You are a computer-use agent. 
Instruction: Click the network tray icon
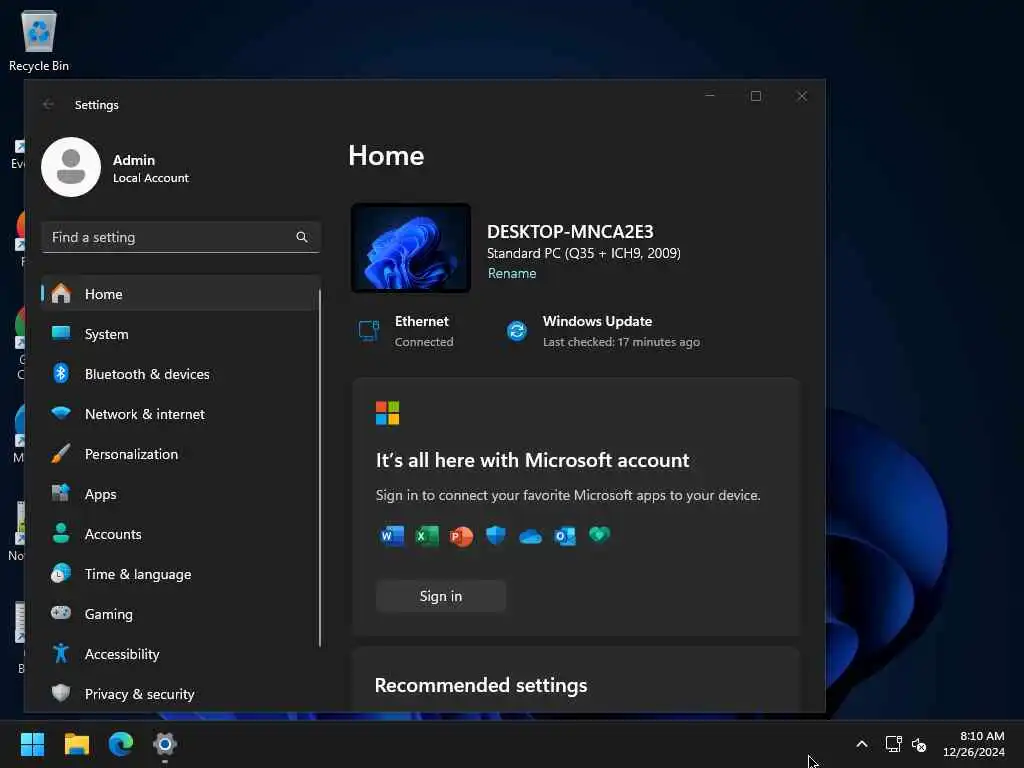(893, 744)
